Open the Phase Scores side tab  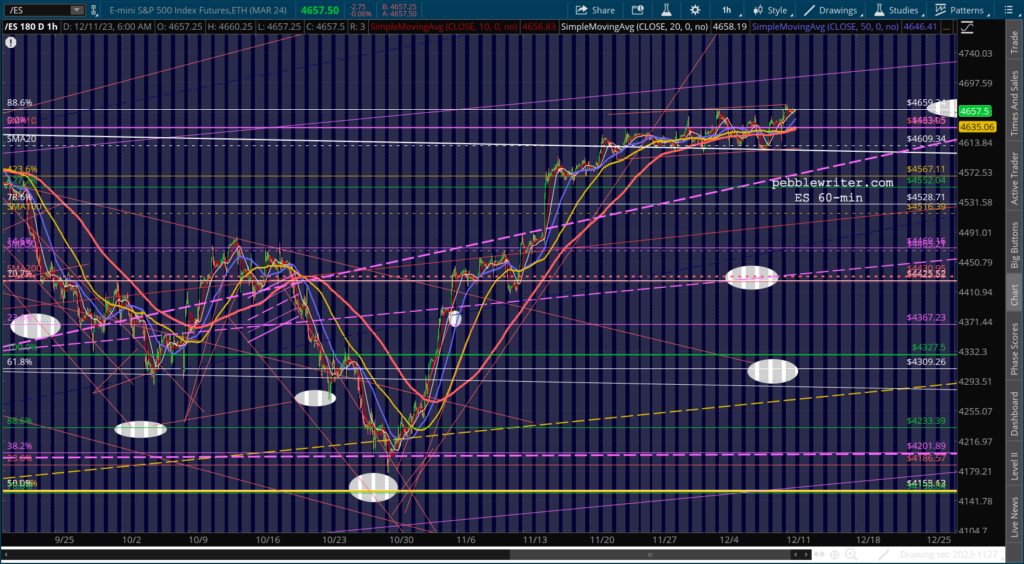[1014, 348]
